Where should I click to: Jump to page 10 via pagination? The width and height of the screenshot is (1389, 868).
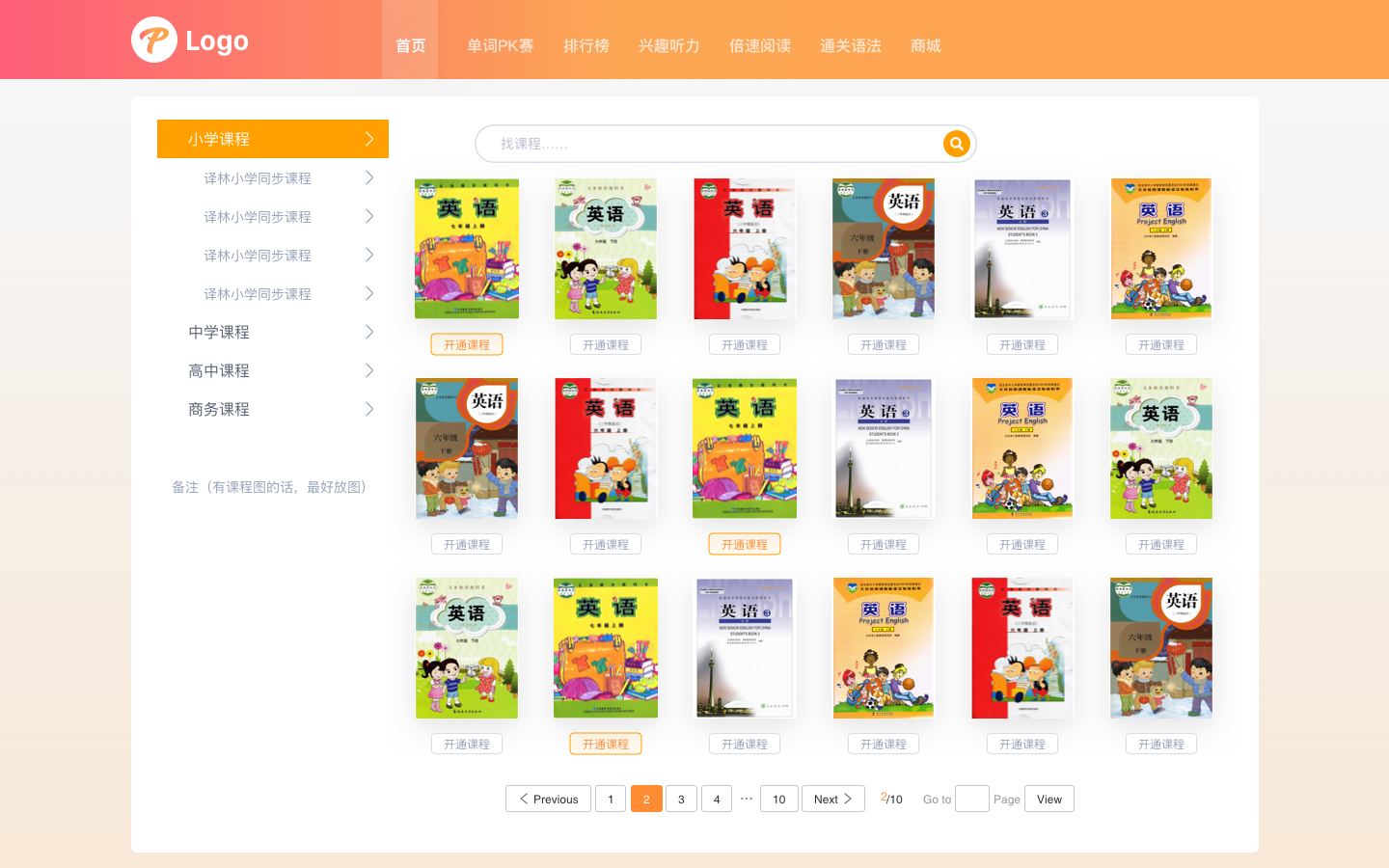(778, 799)
